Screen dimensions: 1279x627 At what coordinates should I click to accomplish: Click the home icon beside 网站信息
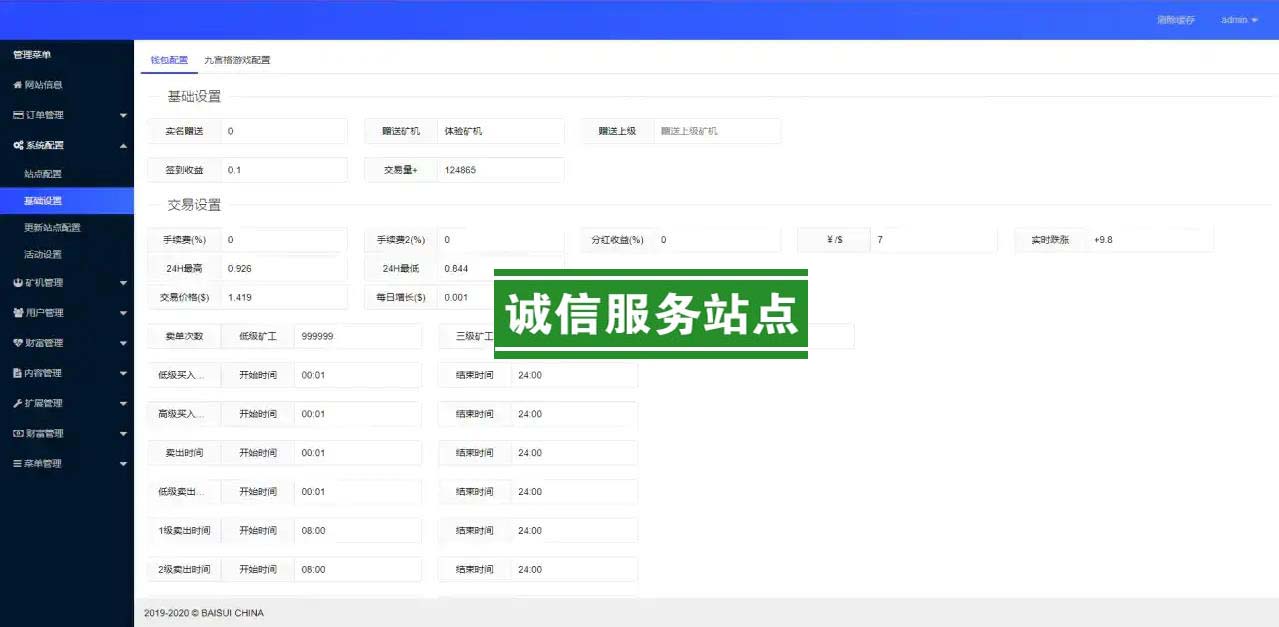click(x=18, y=85)
